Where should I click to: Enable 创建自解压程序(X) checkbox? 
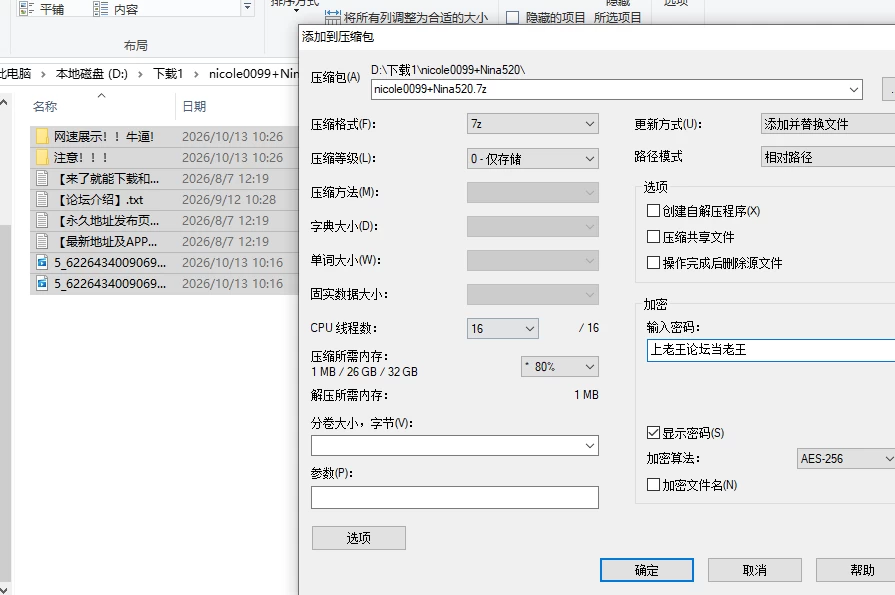tap(654, 211)
